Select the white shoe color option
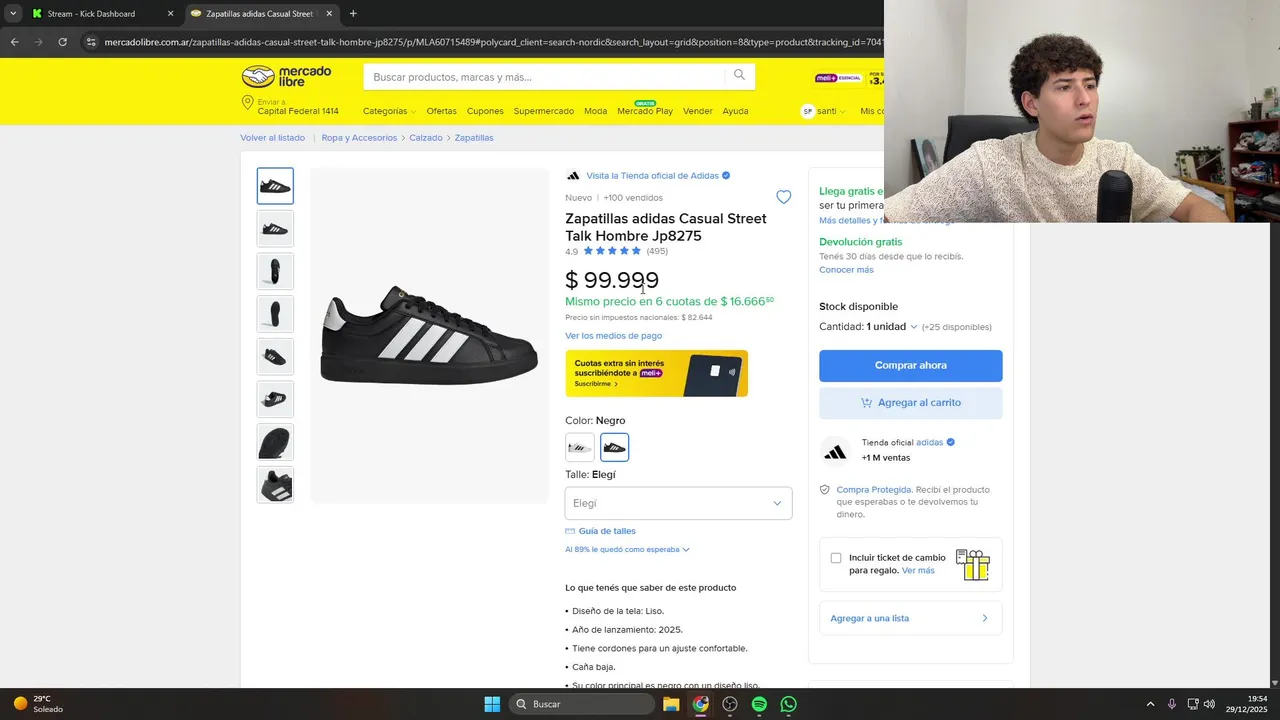 (579, 447)
